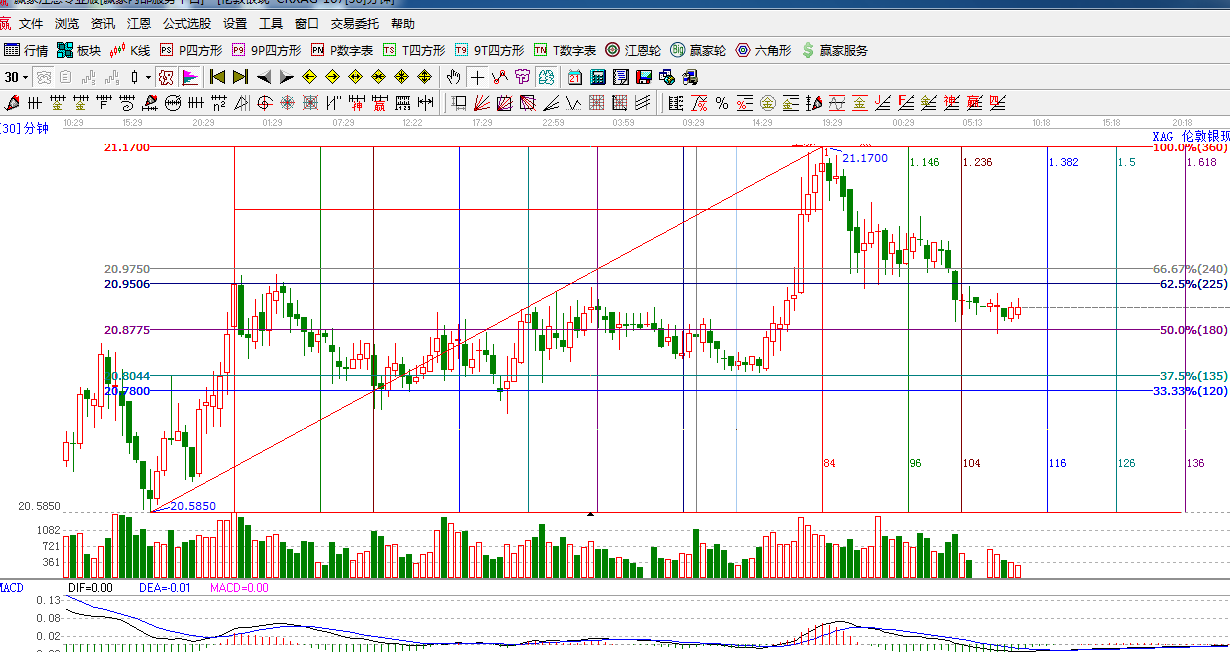Select the Gann fan lines tool
Image resolution: width=1230 pixels, height=652 pixels.
[x=481, y=103]
